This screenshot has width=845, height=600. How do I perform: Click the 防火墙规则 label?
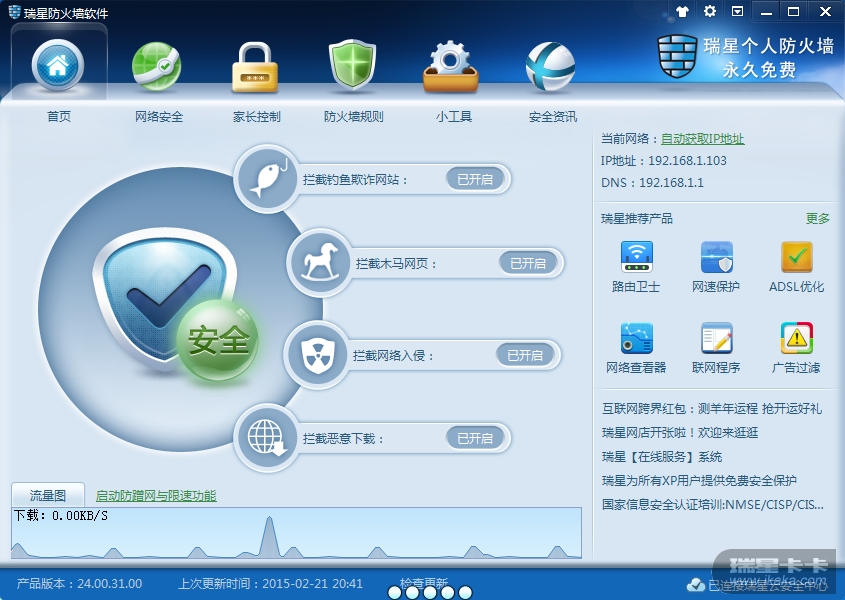(x=354, y=116)
